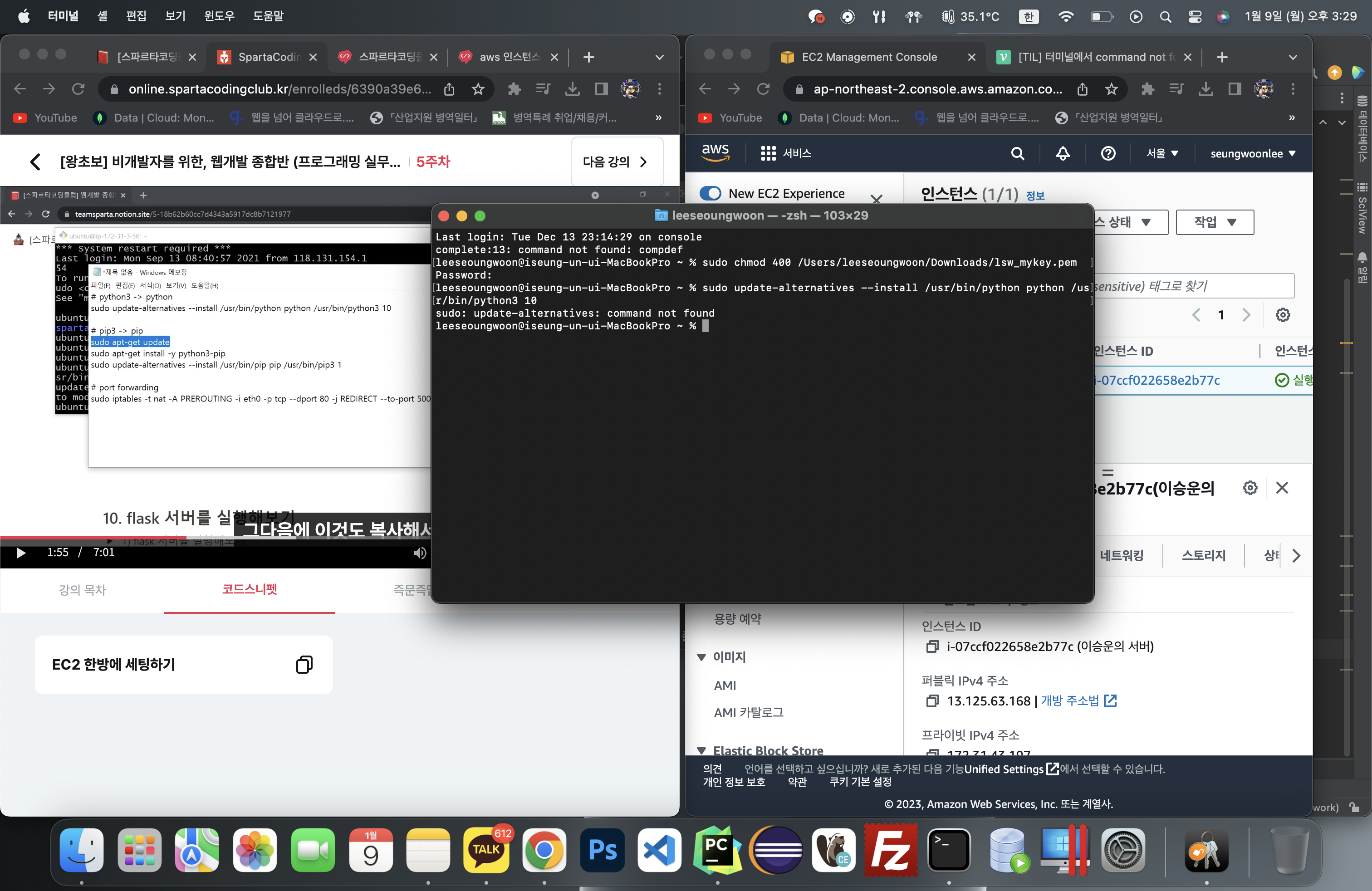Open AWS help question mark icon

tap(1107, 153)
